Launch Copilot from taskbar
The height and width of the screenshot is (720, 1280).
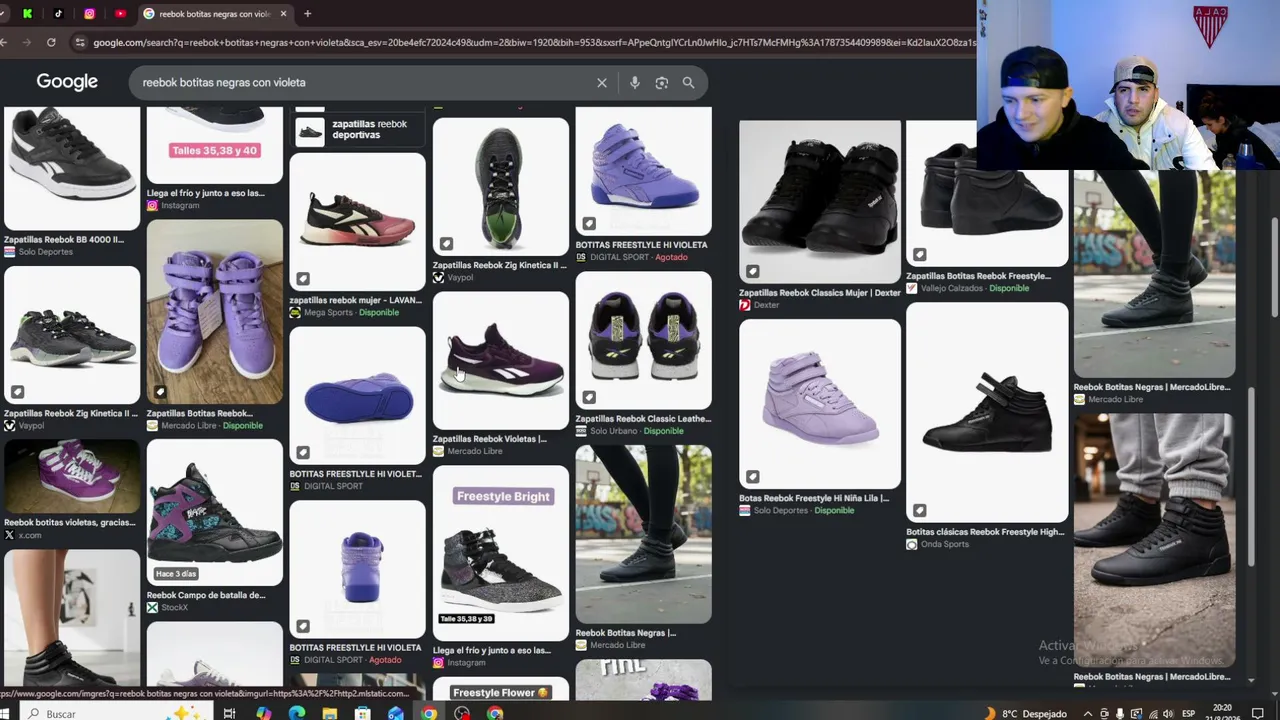pos(263,713)
